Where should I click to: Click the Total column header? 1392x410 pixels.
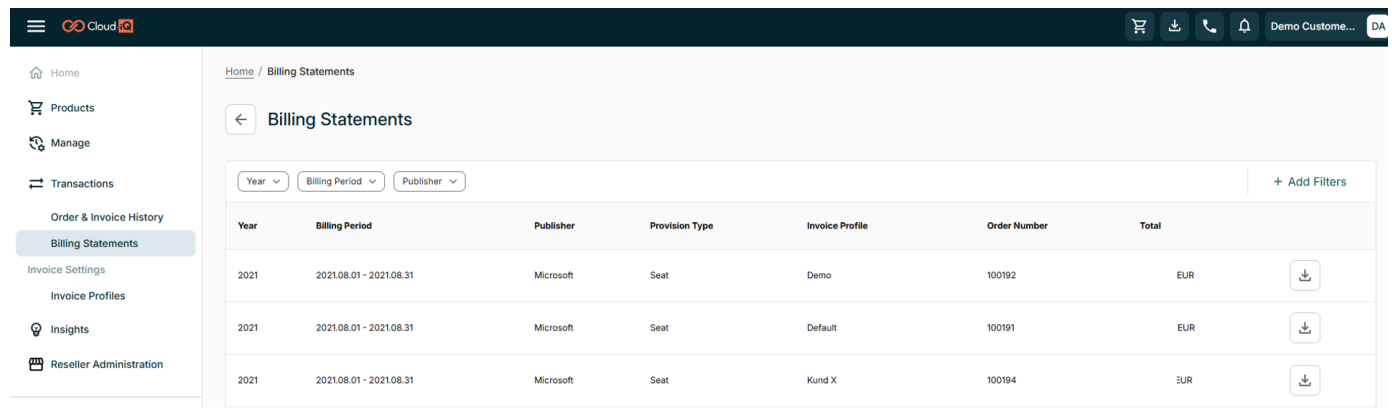click(1150, 226)
